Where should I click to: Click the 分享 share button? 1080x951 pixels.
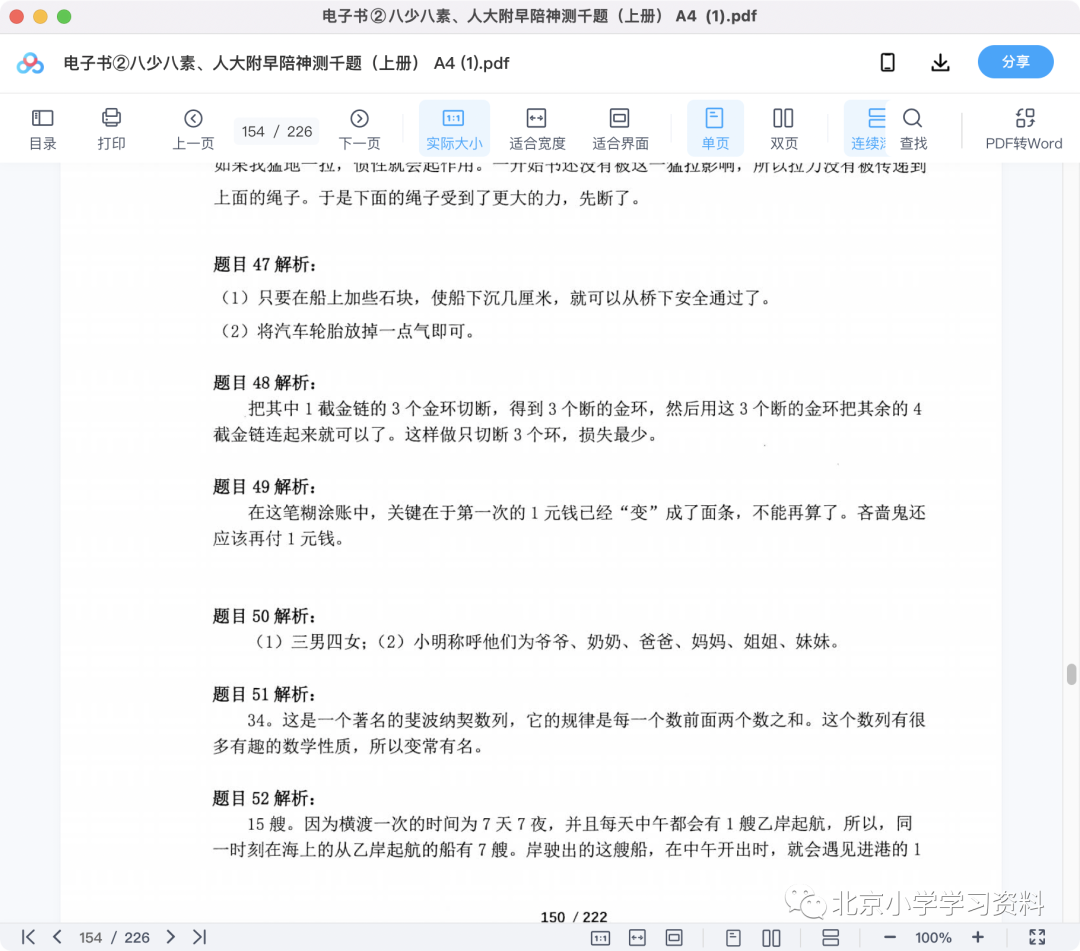click(1015, 62)
